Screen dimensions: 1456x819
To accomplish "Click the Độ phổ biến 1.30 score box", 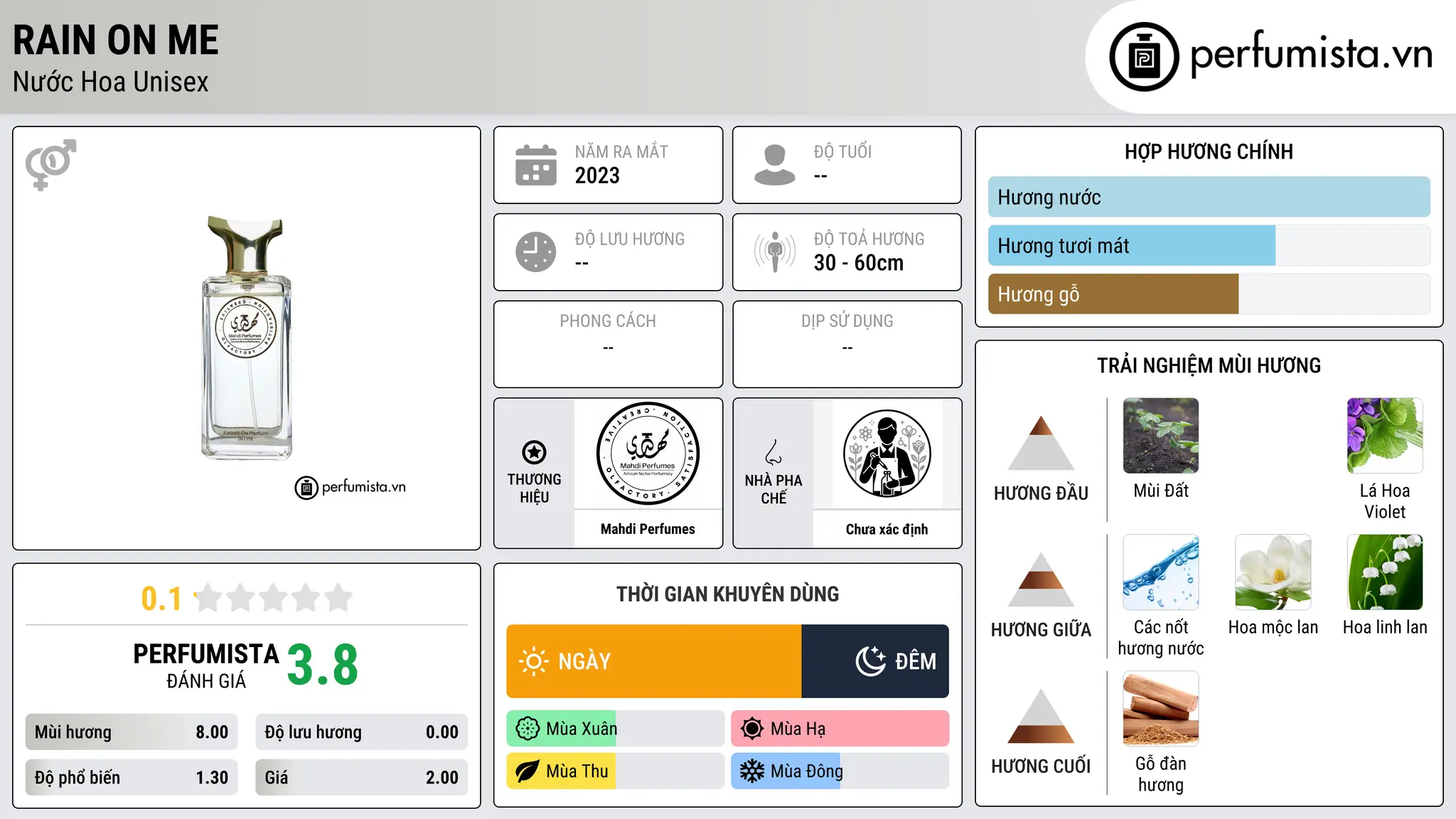I will (132, 778).
